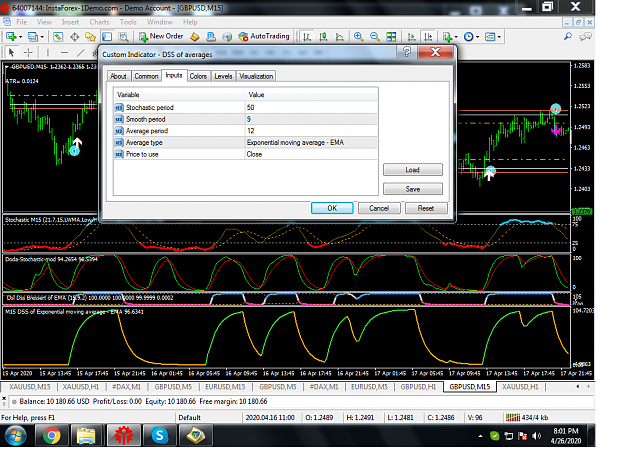The height and width of the screenshot is (469, 625).
Task: Select the Smooth period value 9
Action: (311, 119)
